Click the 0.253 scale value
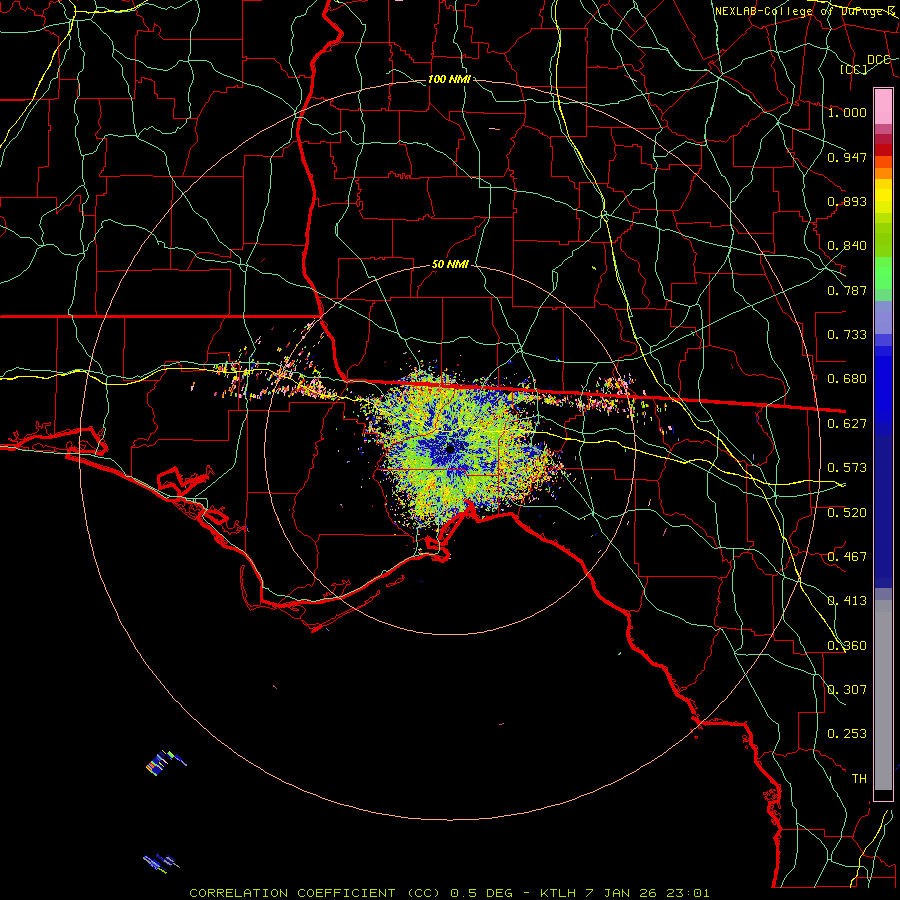Screen dimensions: 900x900 pos(847,734)
